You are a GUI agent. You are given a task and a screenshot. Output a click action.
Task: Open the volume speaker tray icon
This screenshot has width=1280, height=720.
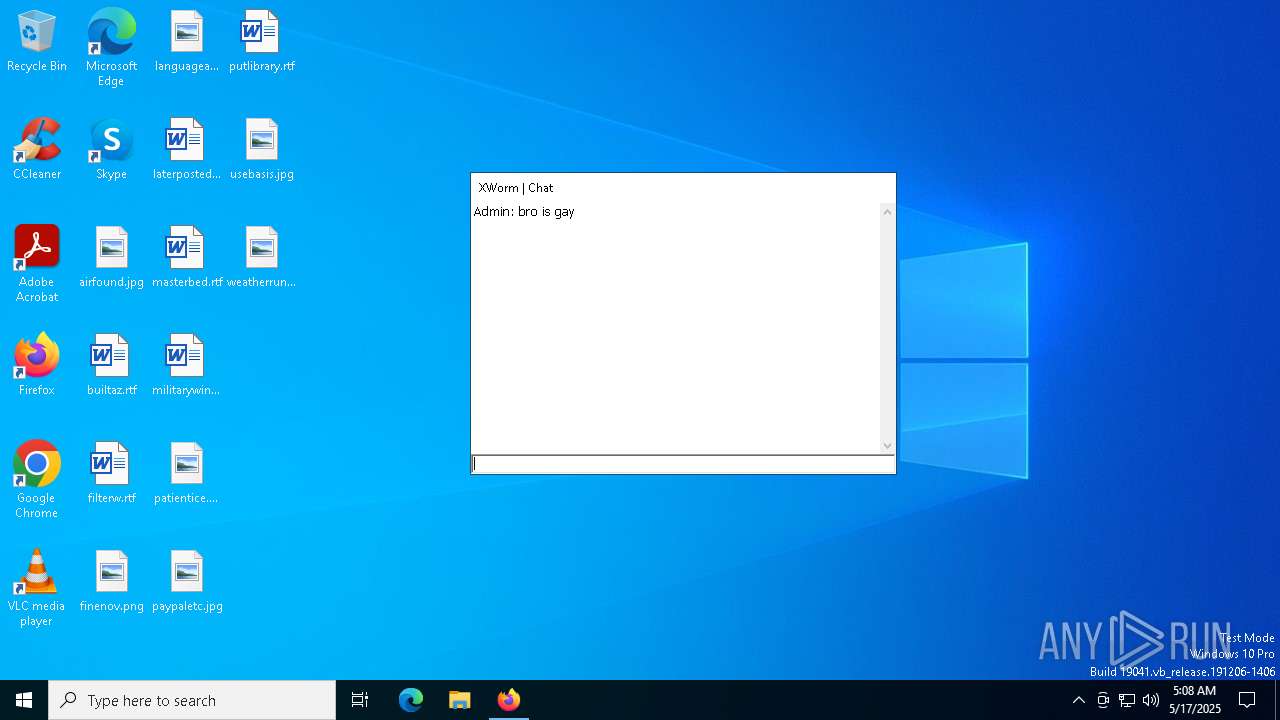click(1151, 700)
